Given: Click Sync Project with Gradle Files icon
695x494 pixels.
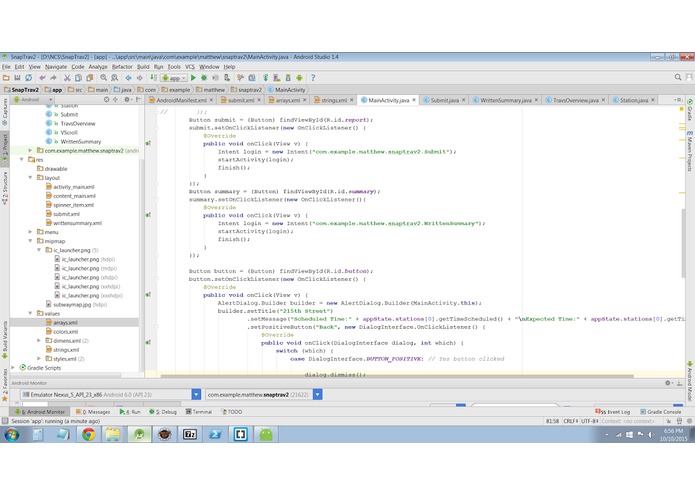Looking at the screenshot, I should tap(265, 78).
